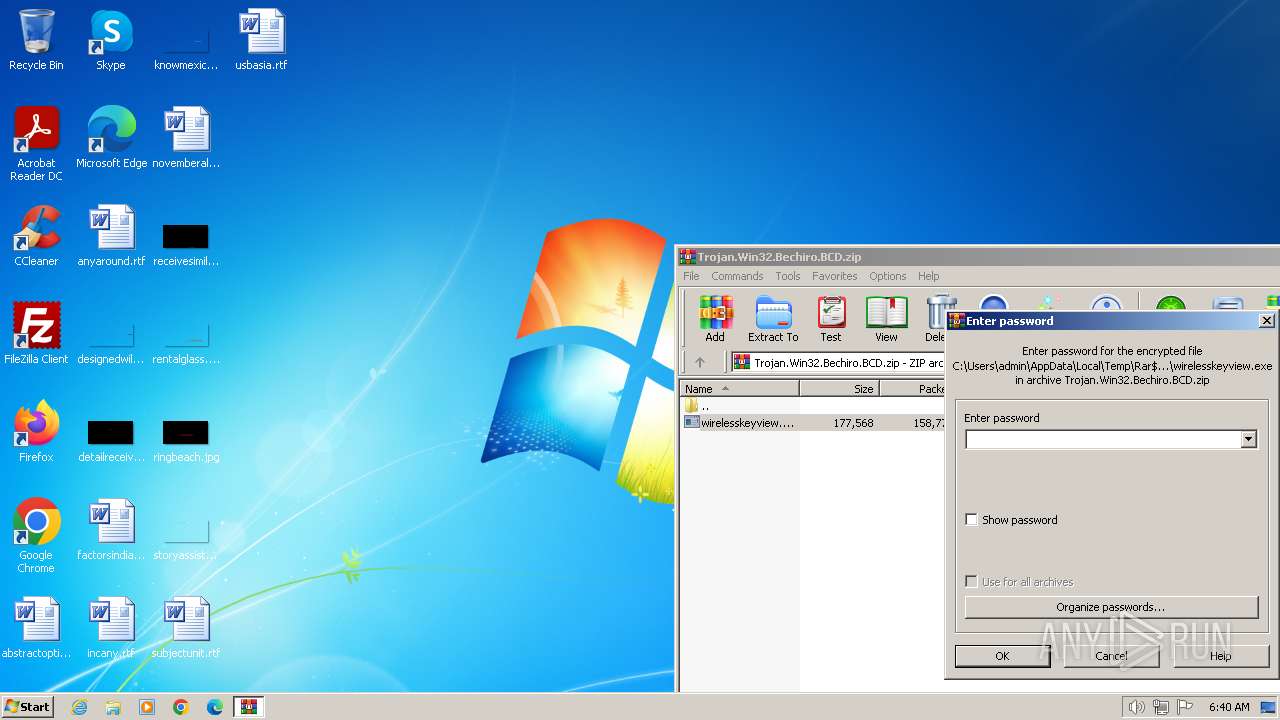Image resolution: width=1280 pixels, height=720 pixels.
Task: Select the parent folder '..' entry
Action: click(x=698, y=406)
